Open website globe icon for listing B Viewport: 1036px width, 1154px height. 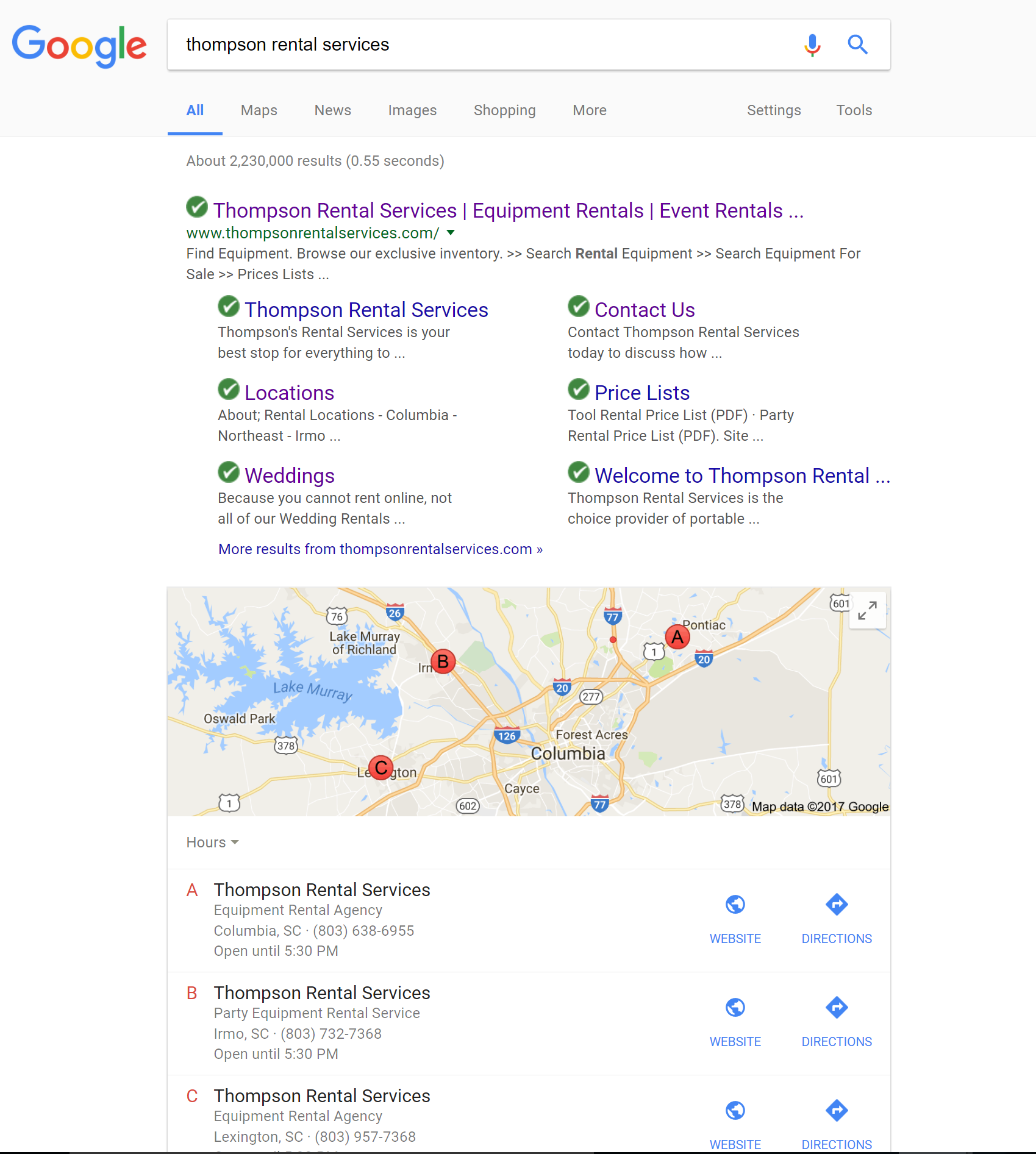click(735, 1008)
